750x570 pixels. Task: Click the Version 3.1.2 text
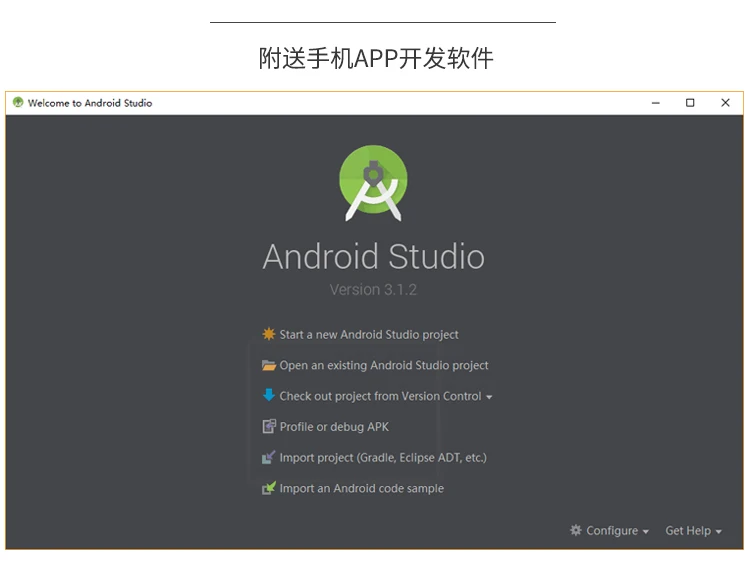coord(373,289)
